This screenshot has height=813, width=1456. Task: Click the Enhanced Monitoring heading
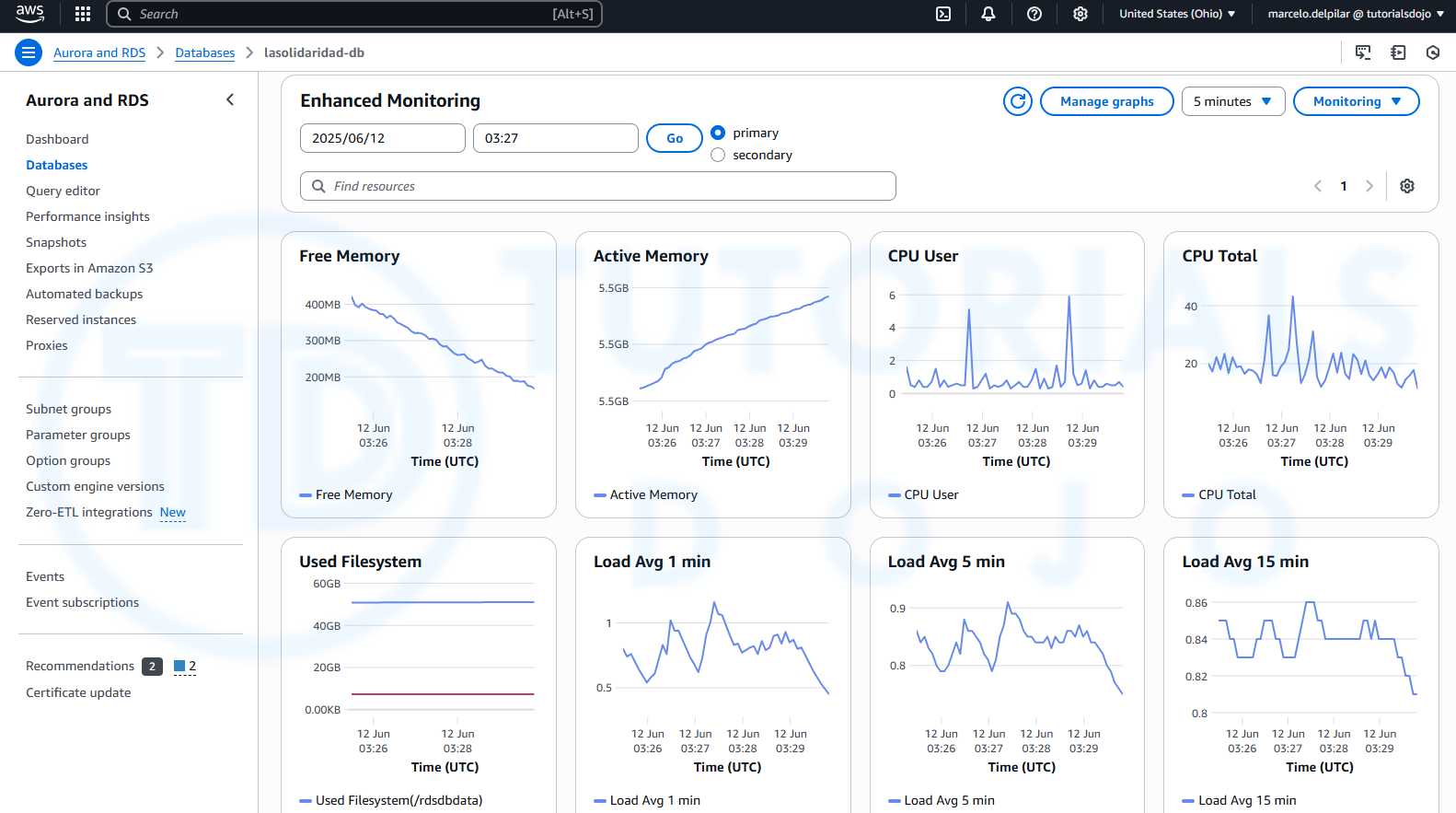tap(390, 100)
